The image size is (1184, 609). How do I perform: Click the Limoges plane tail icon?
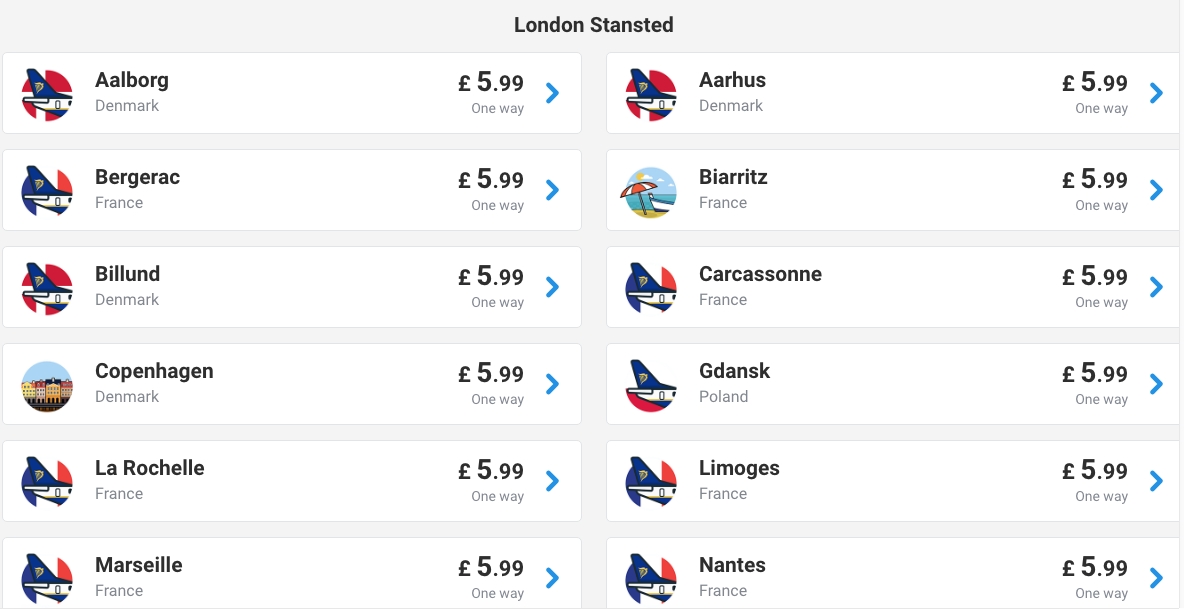tap(650, 482)
